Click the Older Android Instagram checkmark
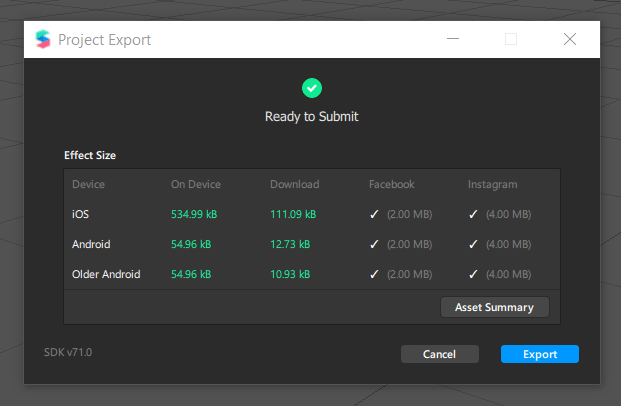Screen dimensions: 621x406 tap(473, 274)
